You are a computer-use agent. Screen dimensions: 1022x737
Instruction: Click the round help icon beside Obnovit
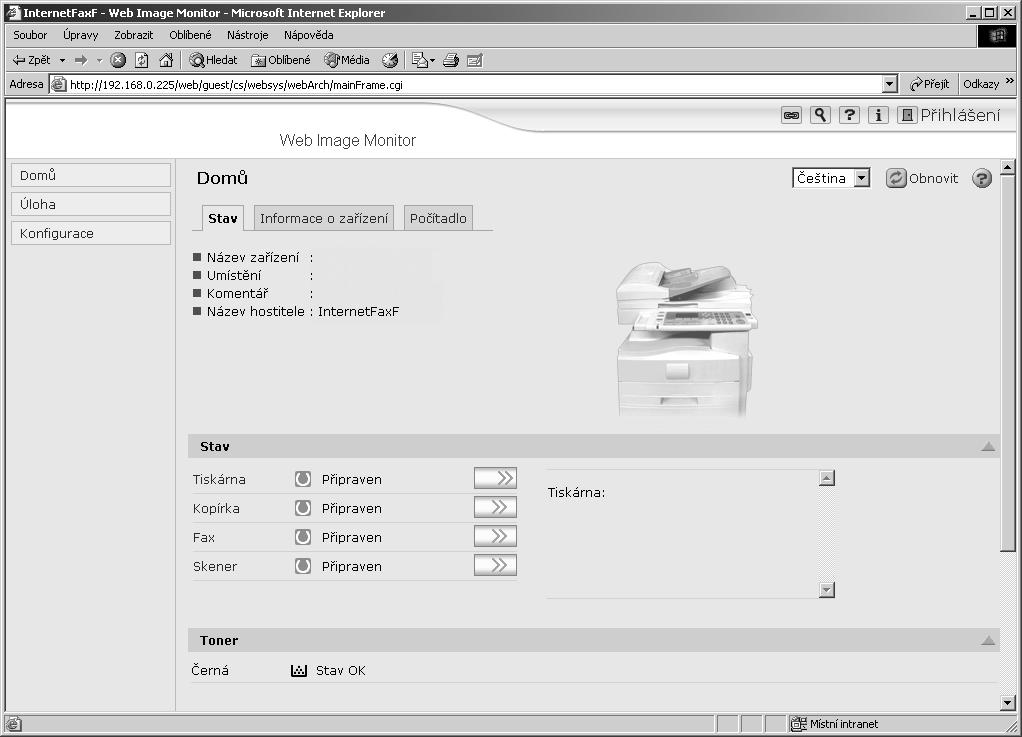[x=982, y=178]
